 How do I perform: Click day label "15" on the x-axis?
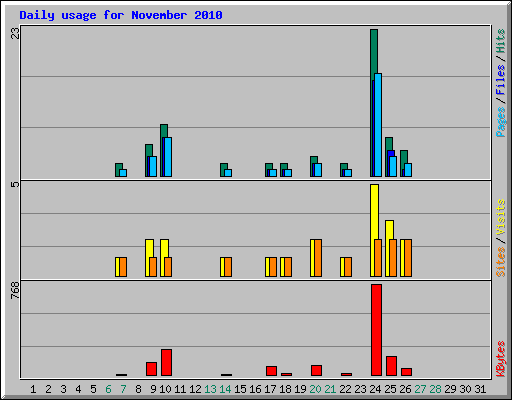coord(240,389)
